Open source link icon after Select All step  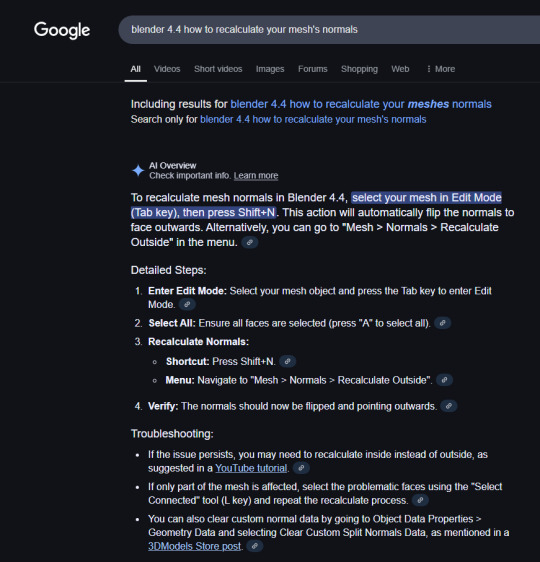click(x=443, y=323)
